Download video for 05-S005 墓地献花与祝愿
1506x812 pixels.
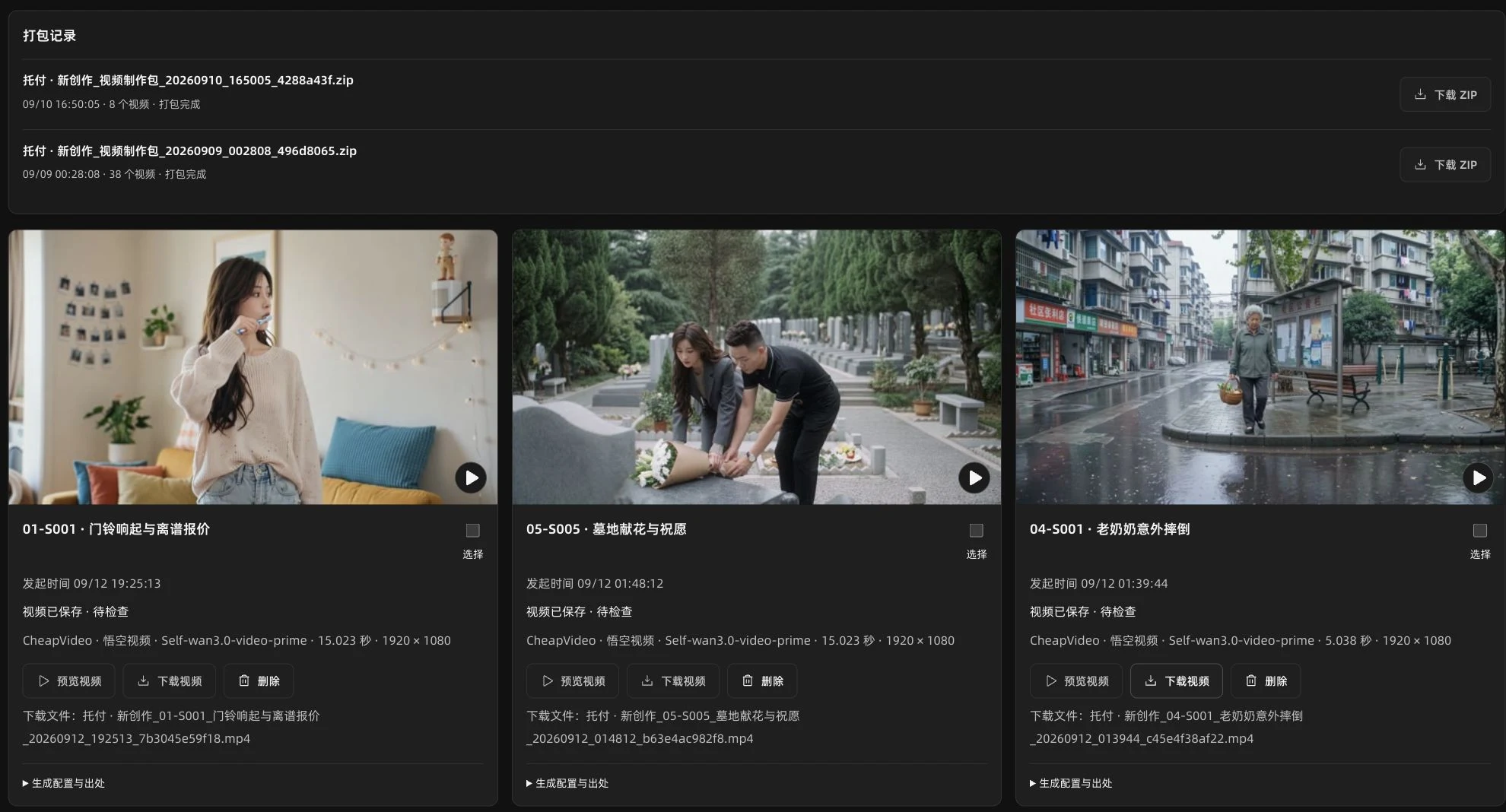[673, 681]
